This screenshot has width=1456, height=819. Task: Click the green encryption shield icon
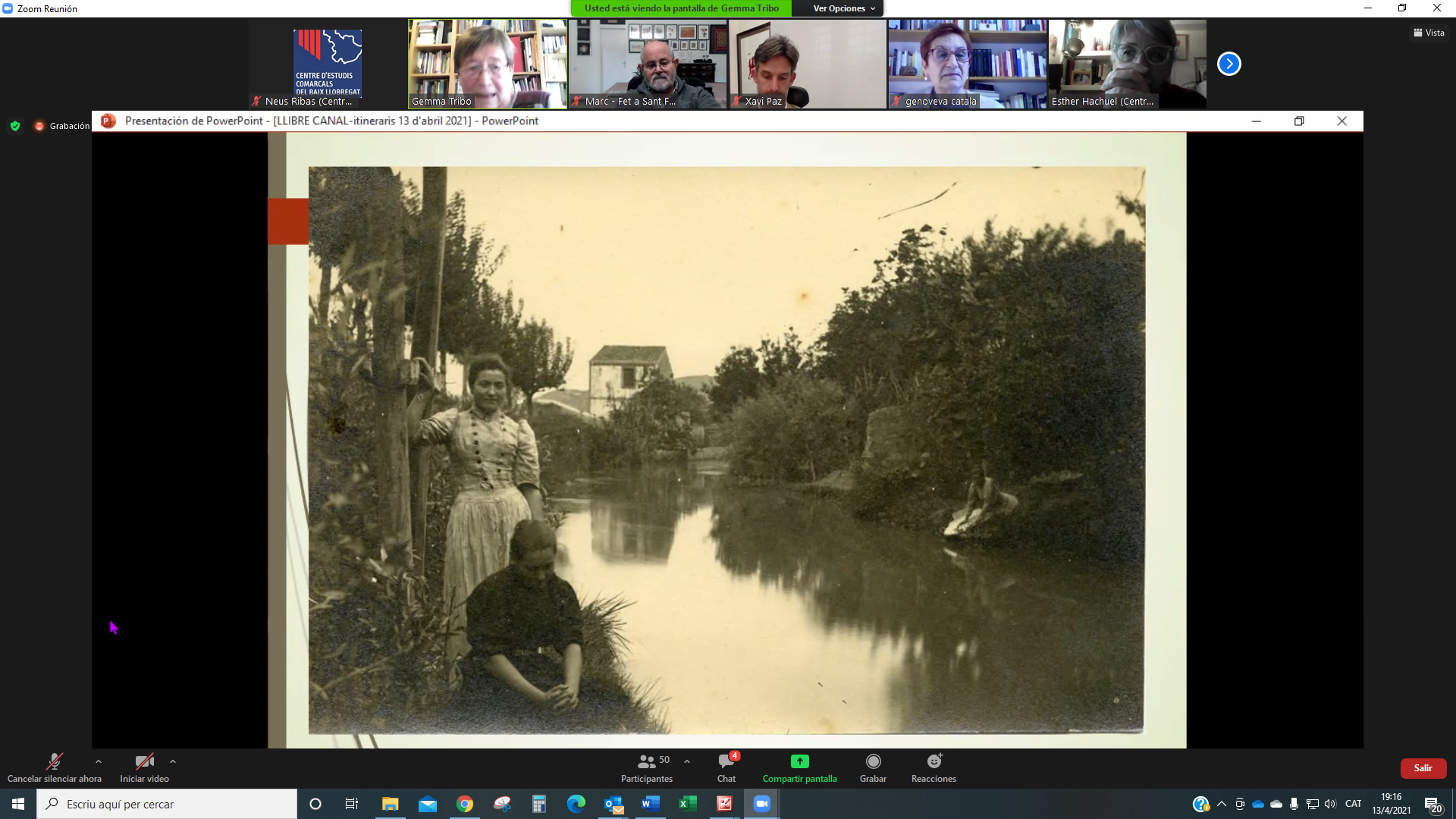pyautogui.click(x=15, y=126)
